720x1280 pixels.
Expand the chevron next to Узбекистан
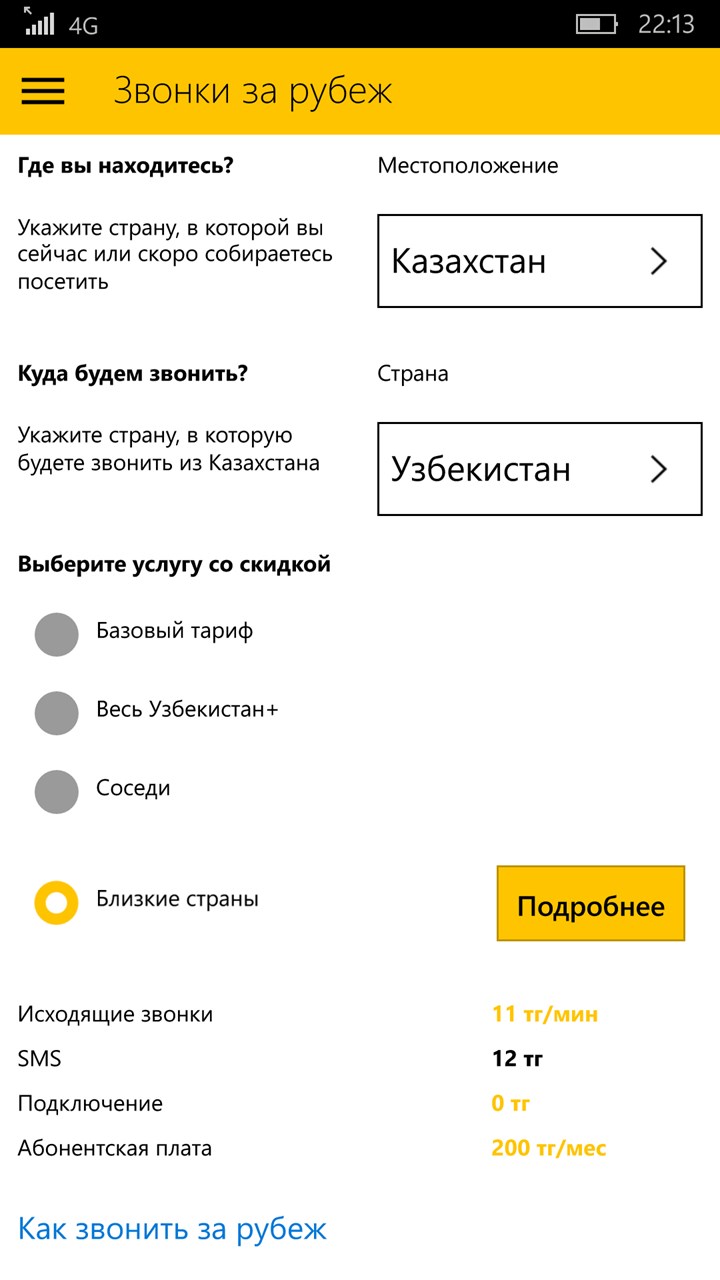[658, 469]
